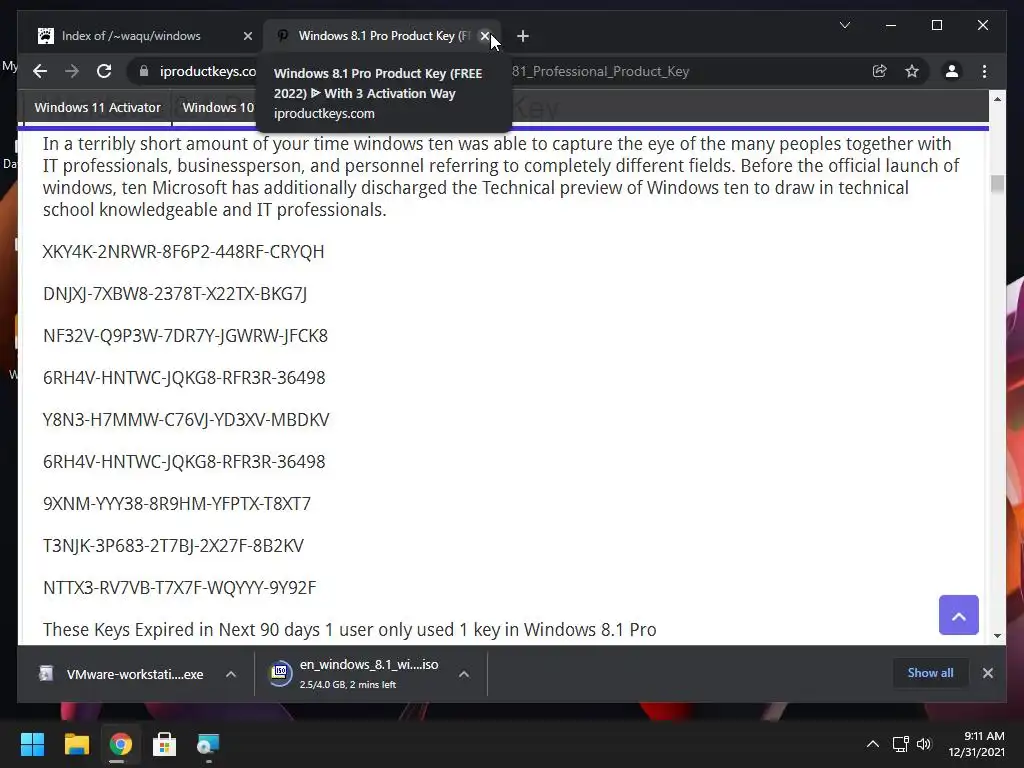Reload the current page
The image size is (1024, 768).
(104, 71)
